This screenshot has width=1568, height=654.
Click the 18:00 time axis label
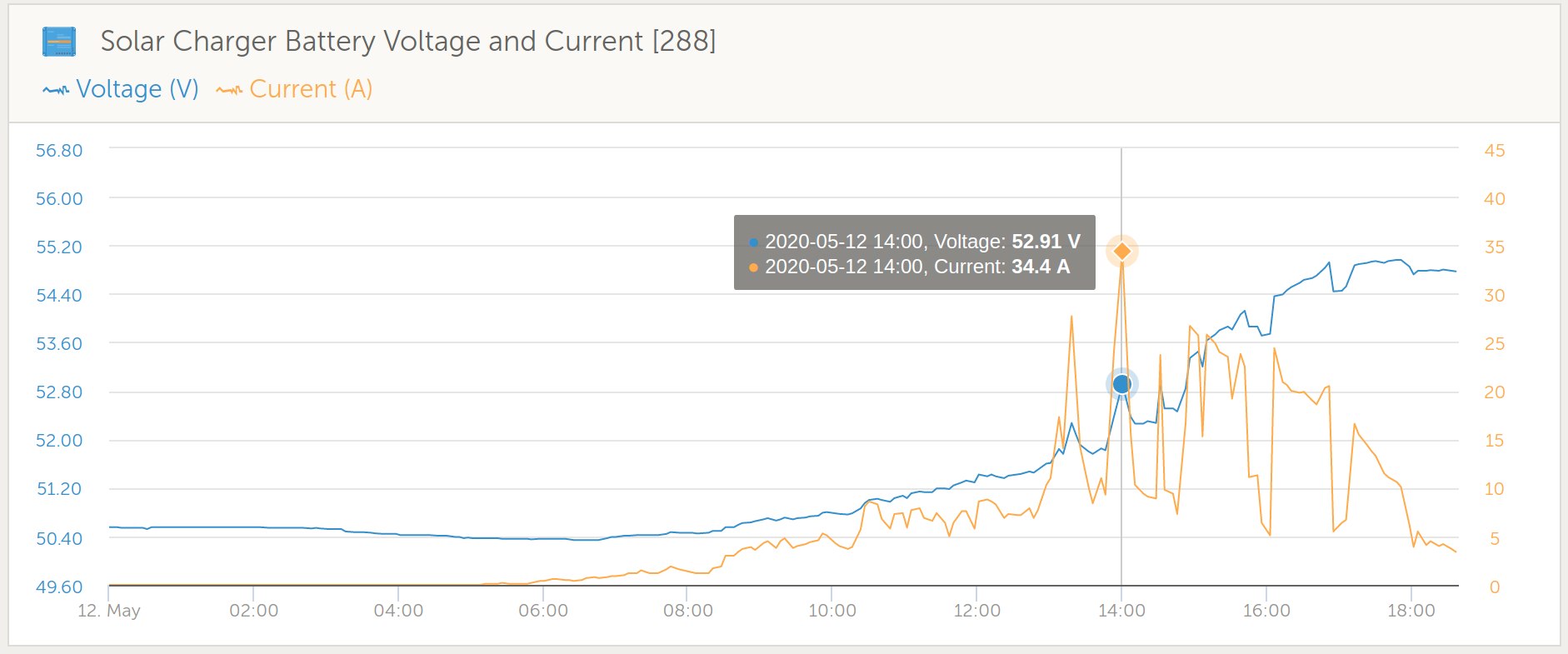tap(1411, 611)
